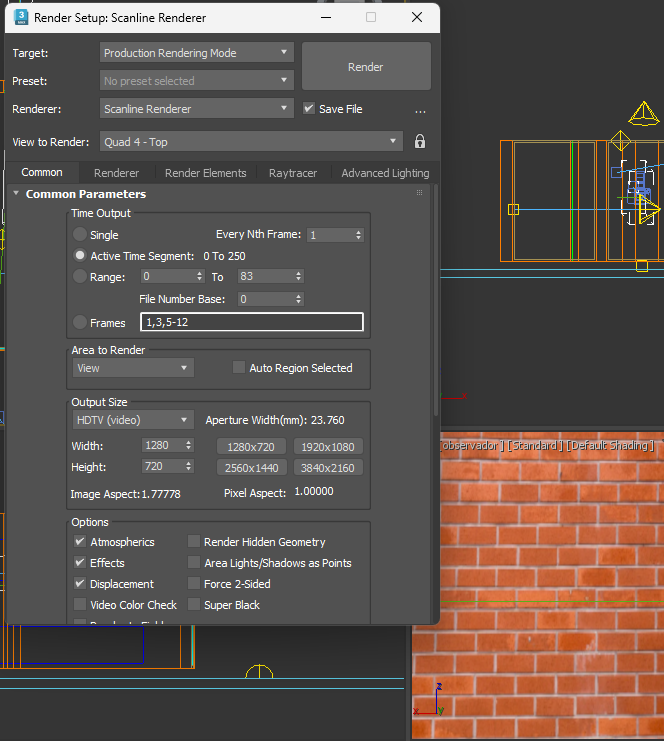Image resolution: width=664 pixels, height=741 pixels.
Task: Click the Width spinner arrows
Action: pyautogui.click(x=188, y=446)
